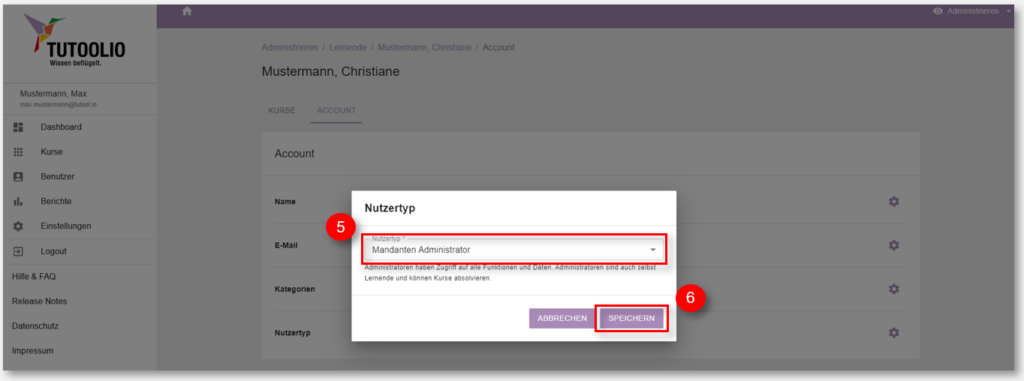Open the Hilfe & FAQ link
The image size is (1024, 381).
pos(34,276)
